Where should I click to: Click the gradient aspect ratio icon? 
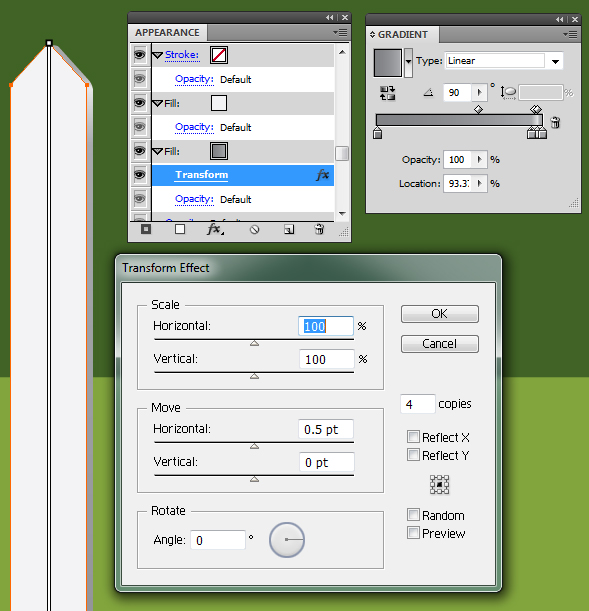click(508, 93)
